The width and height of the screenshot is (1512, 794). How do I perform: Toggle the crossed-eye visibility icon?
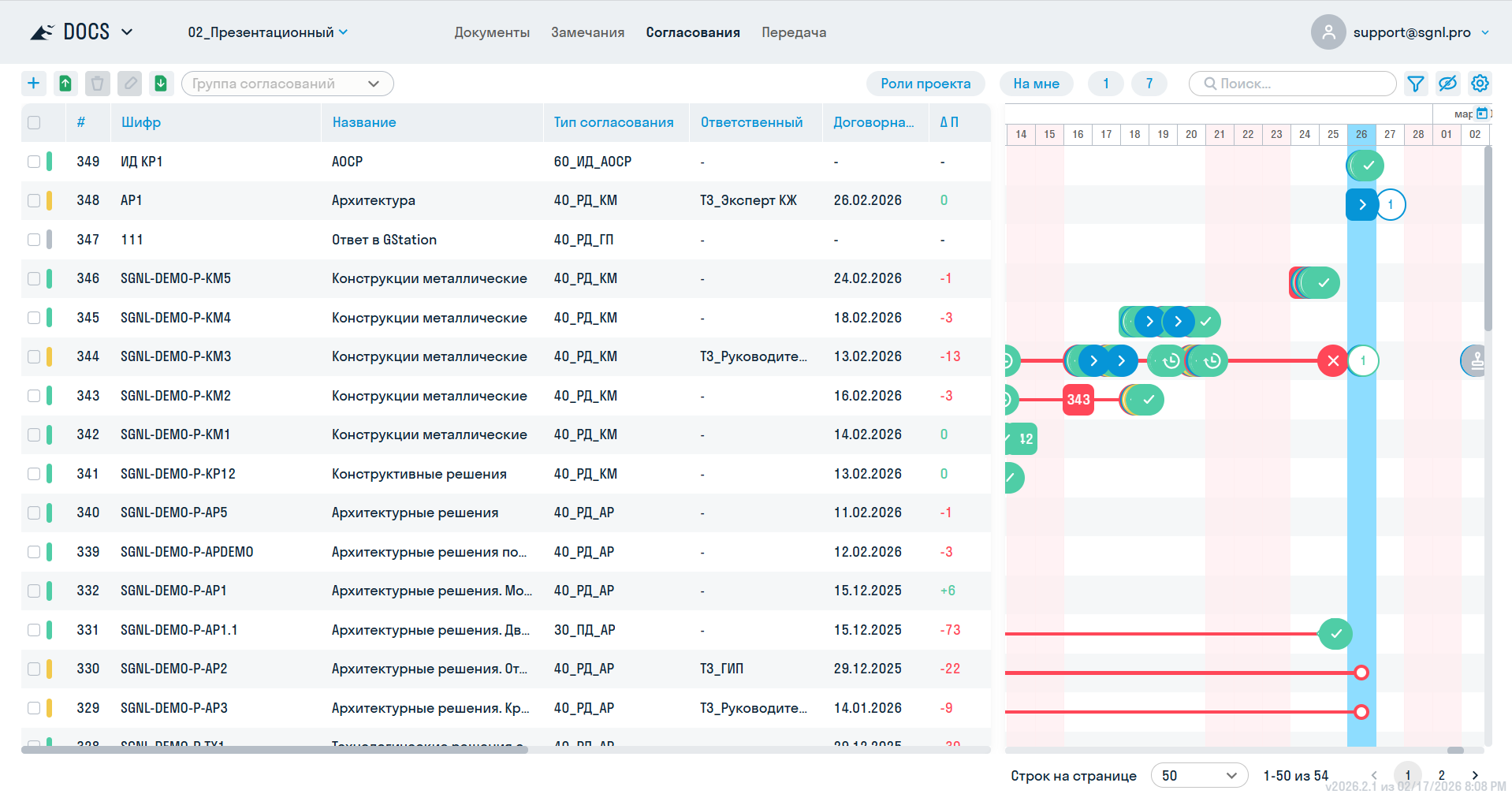(1447, 84)
